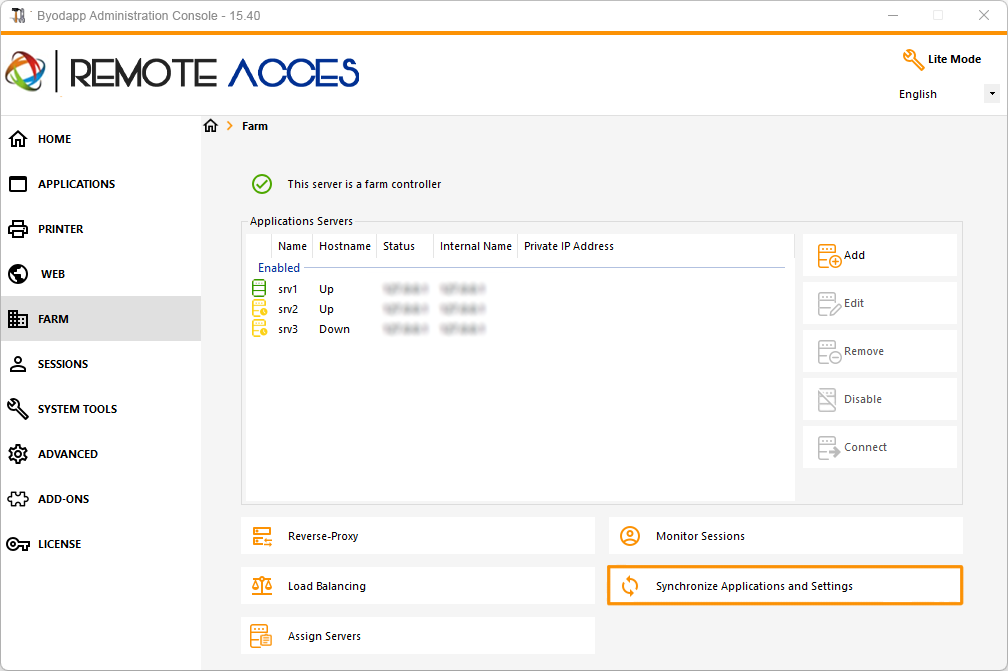Screen dimensions: 1008x671
Task: Click the System Tools wrench icon
Action: [x=18, y=409]
